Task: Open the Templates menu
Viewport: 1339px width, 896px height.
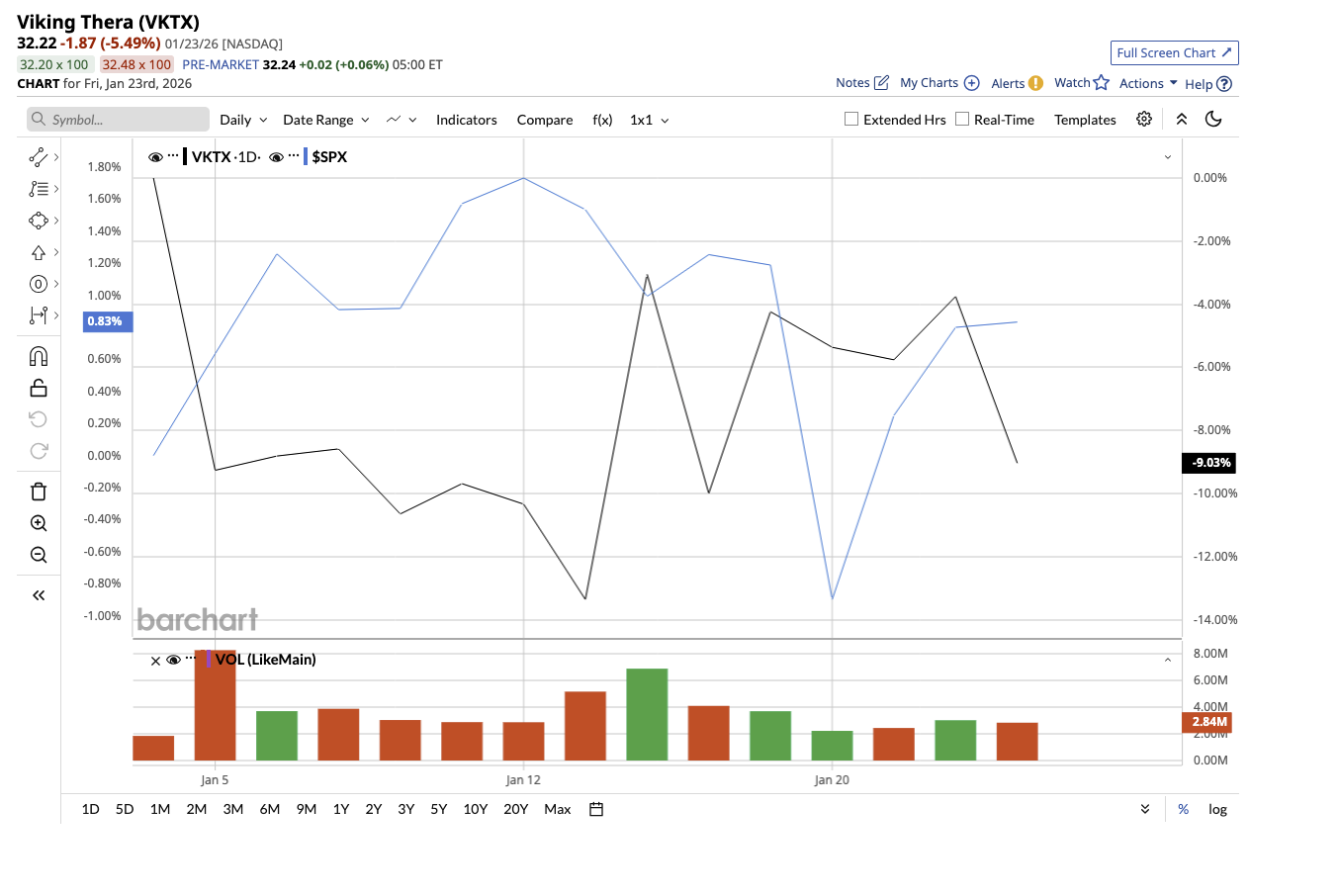Action: (x=1085, y=120)
